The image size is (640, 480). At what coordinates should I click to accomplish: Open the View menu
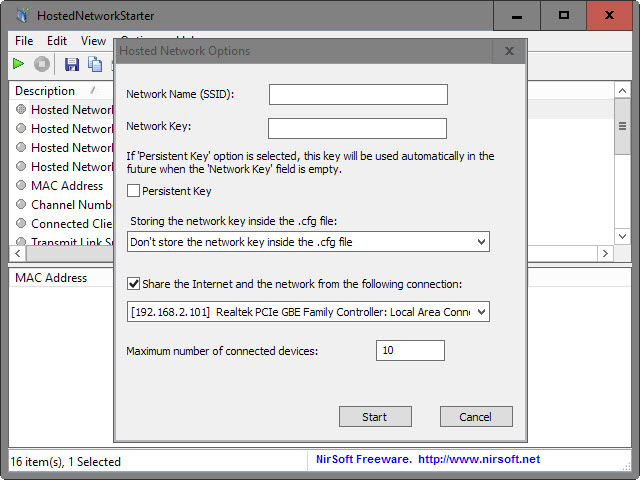tap(93, 41)
